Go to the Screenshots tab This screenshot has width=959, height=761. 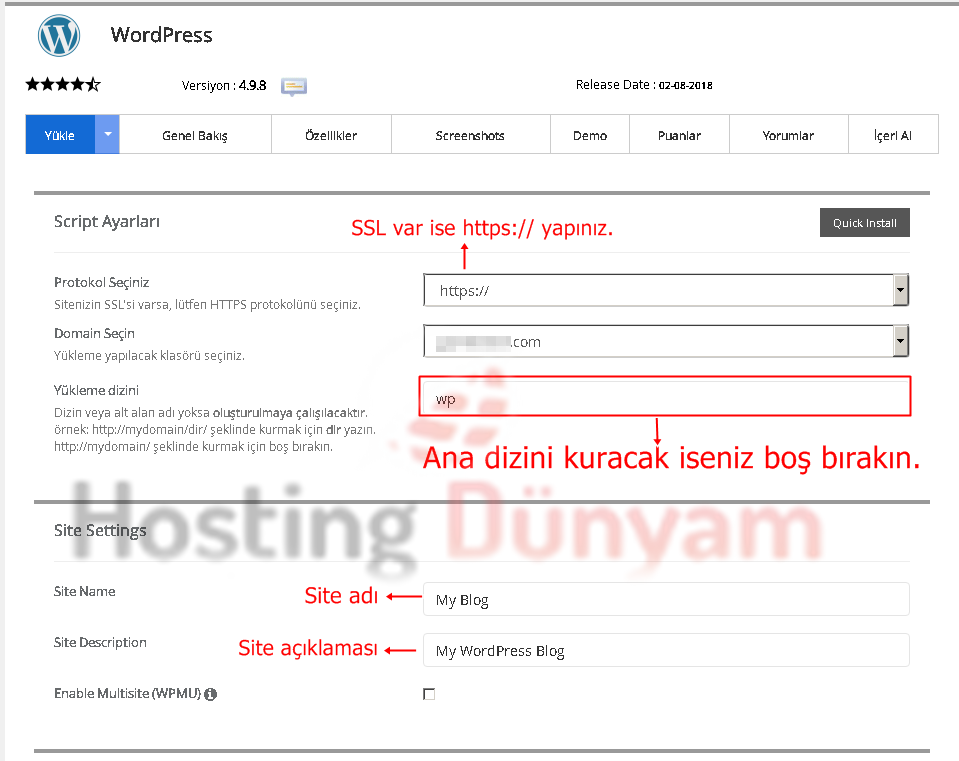(470, 135)
